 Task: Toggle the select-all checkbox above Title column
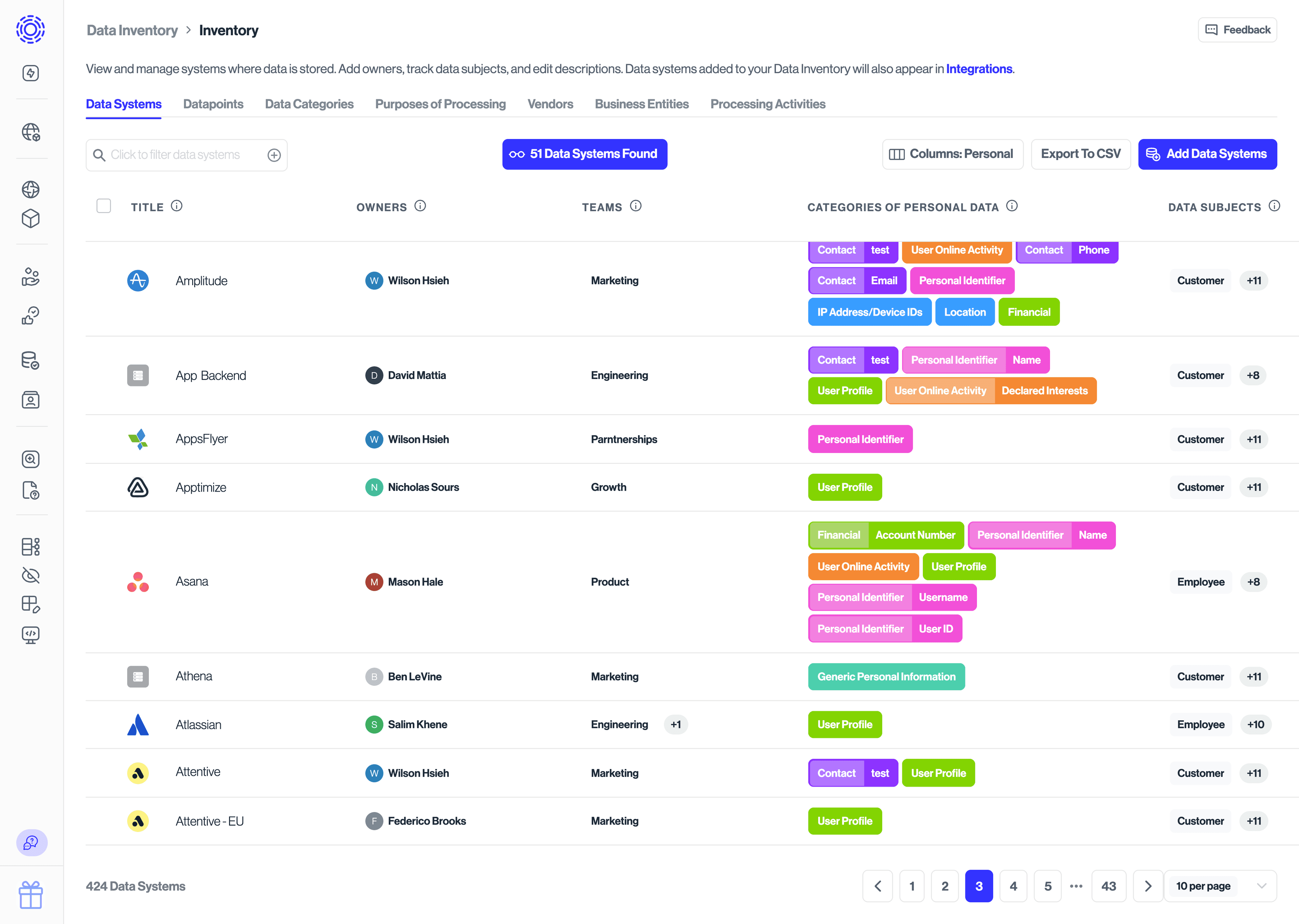104,206
